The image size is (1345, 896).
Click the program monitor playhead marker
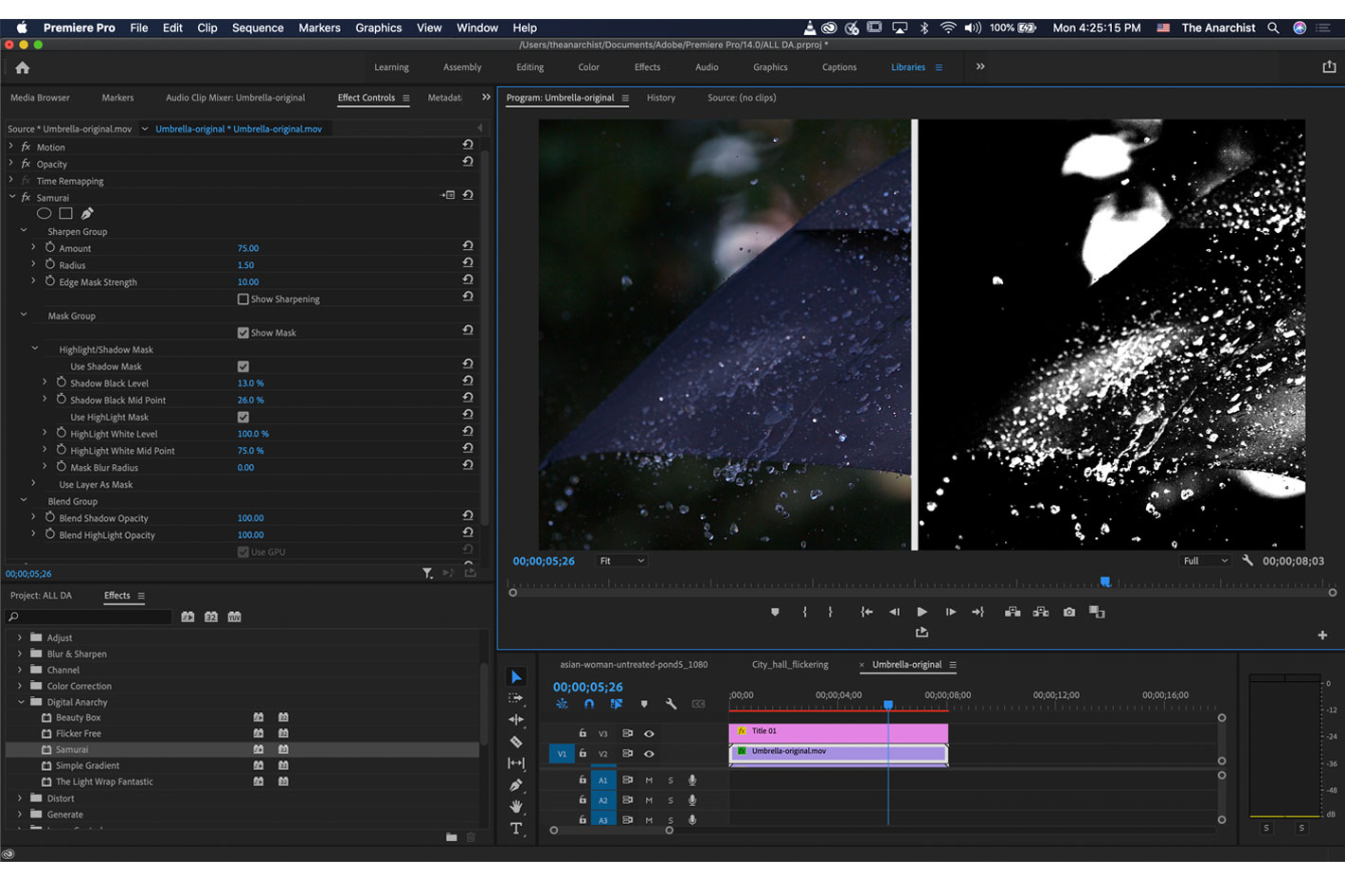[x=1104, y=582]
